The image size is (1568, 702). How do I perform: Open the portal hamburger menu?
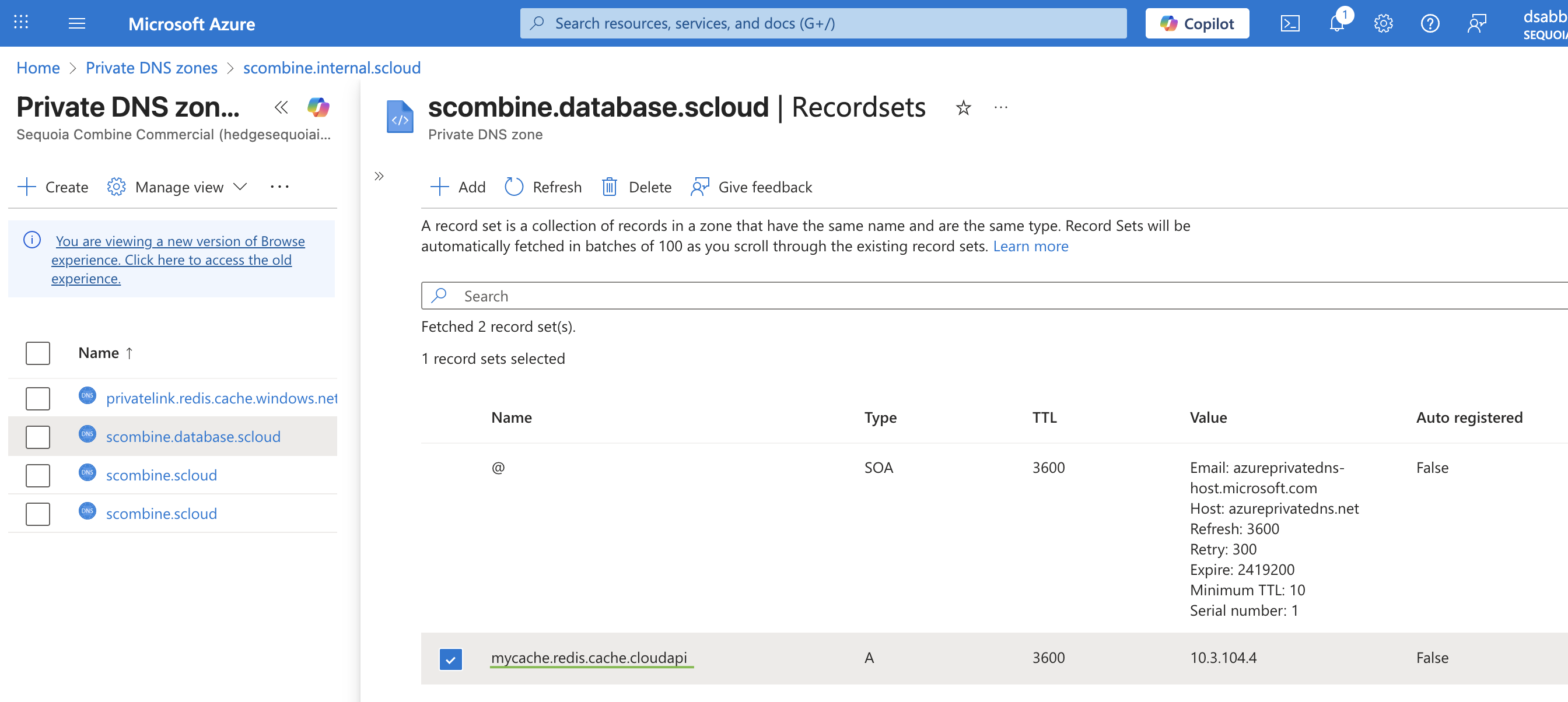(x=76, y=23)
